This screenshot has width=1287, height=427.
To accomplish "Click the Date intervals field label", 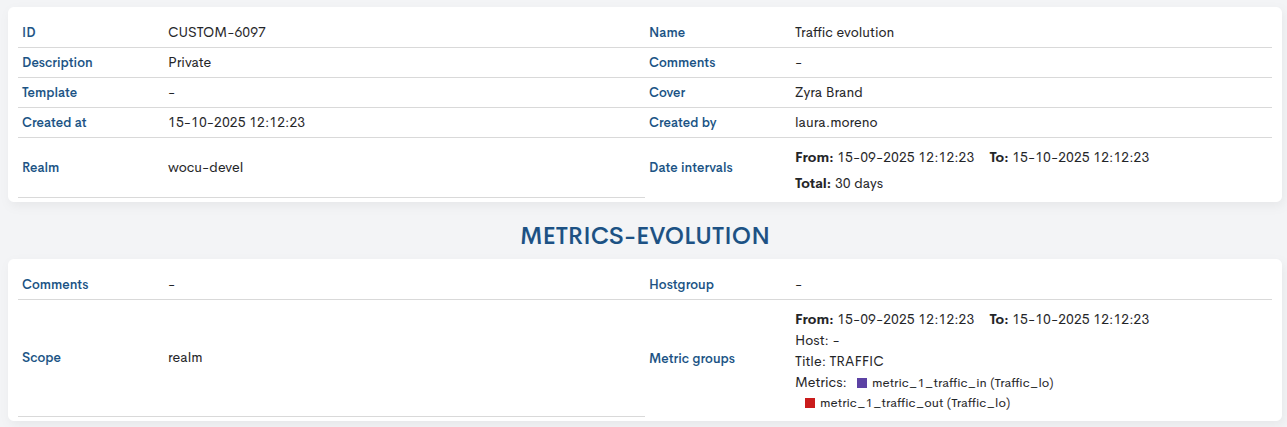I will 690,167.
